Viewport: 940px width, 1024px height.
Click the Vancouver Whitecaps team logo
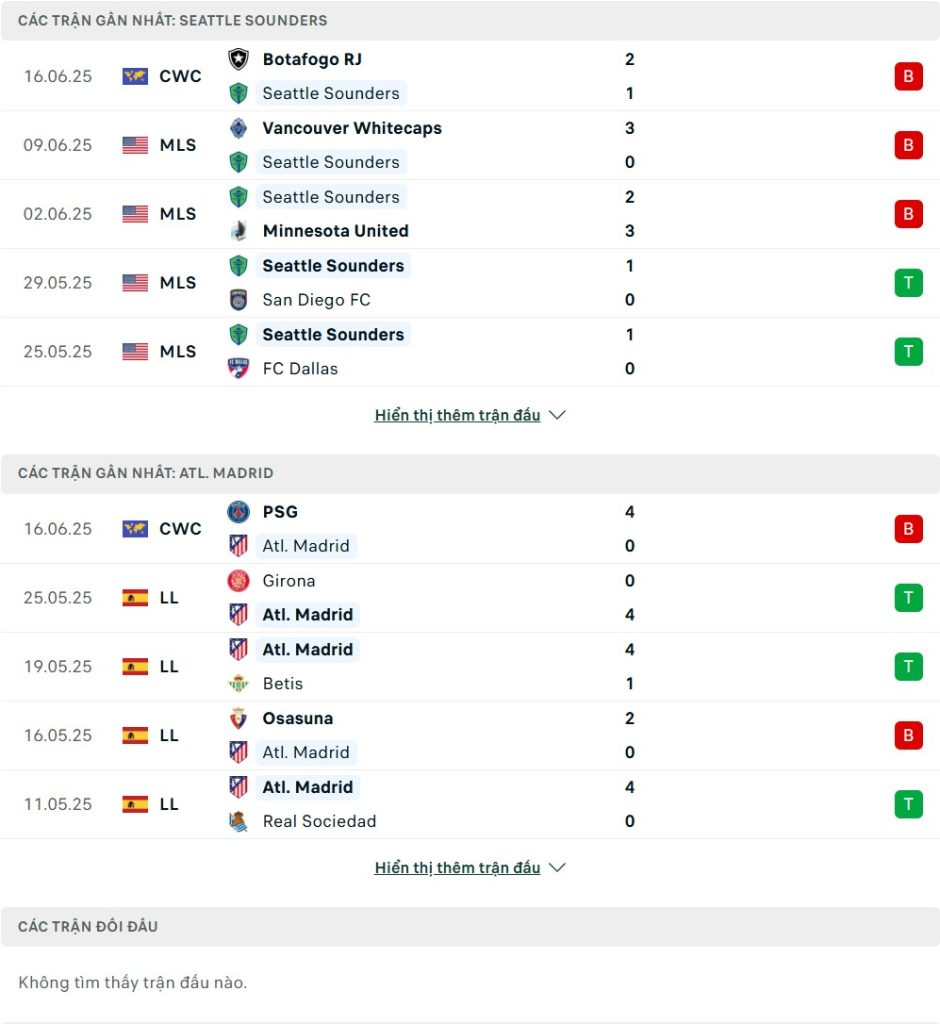click(x=238, y=128)
